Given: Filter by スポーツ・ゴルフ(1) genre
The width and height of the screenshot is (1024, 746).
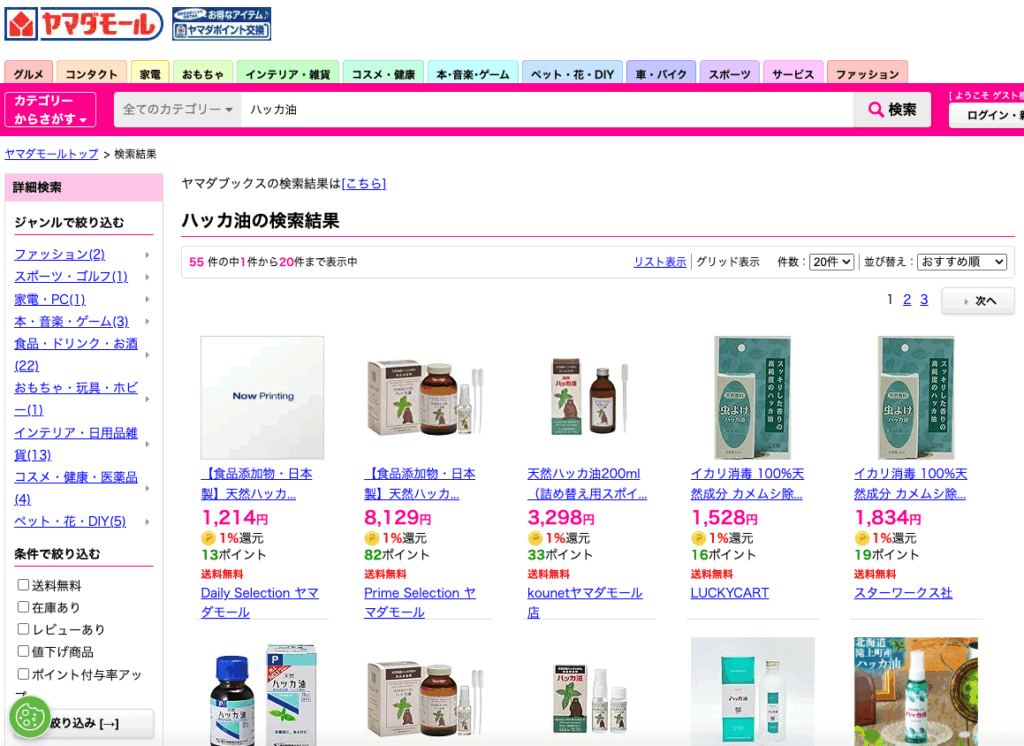Looking at the screenshot, I should point(71,276).
